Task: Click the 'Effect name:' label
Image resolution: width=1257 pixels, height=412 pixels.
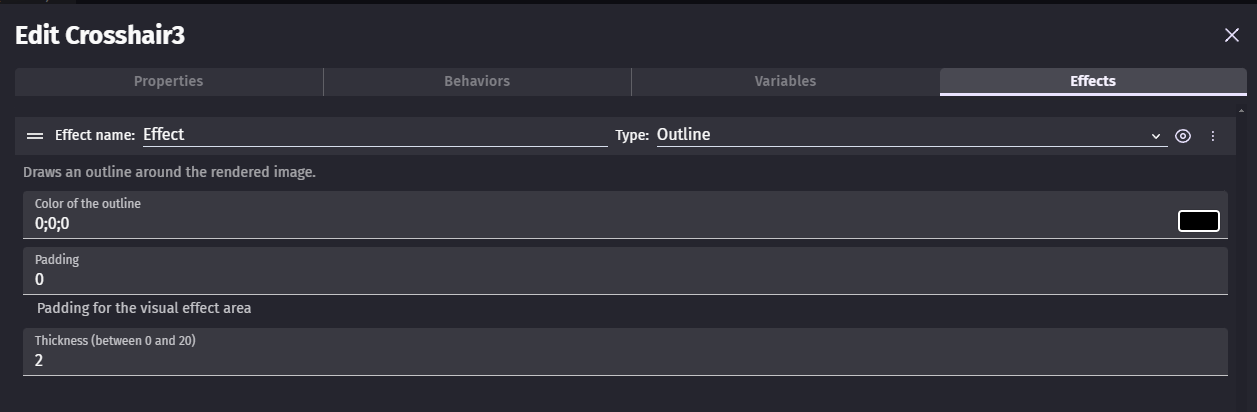Action: [95, 135]
